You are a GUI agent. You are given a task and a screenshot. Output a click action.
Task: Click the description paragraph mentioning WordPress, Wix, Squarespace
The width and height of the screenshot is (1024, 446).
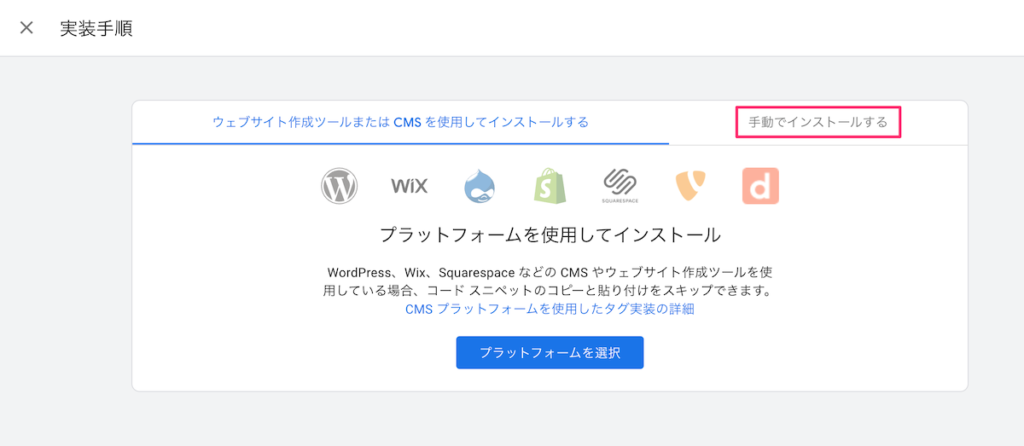click(x=549, y=281)
